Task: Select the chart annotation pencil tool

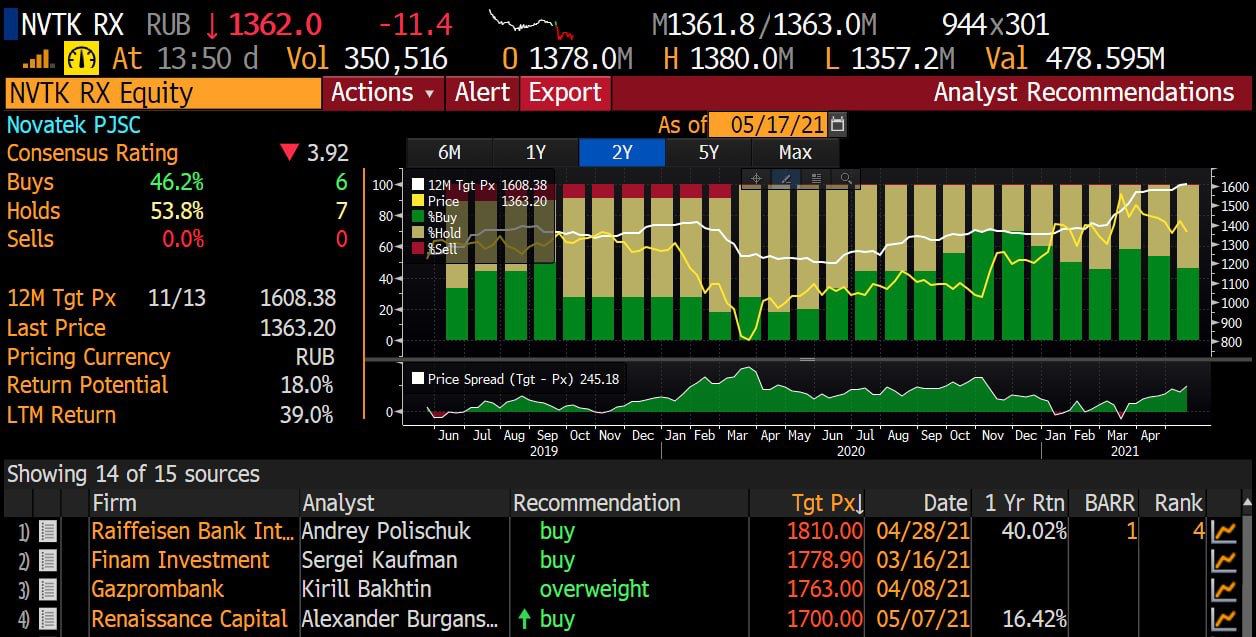Action: point(786,178)
